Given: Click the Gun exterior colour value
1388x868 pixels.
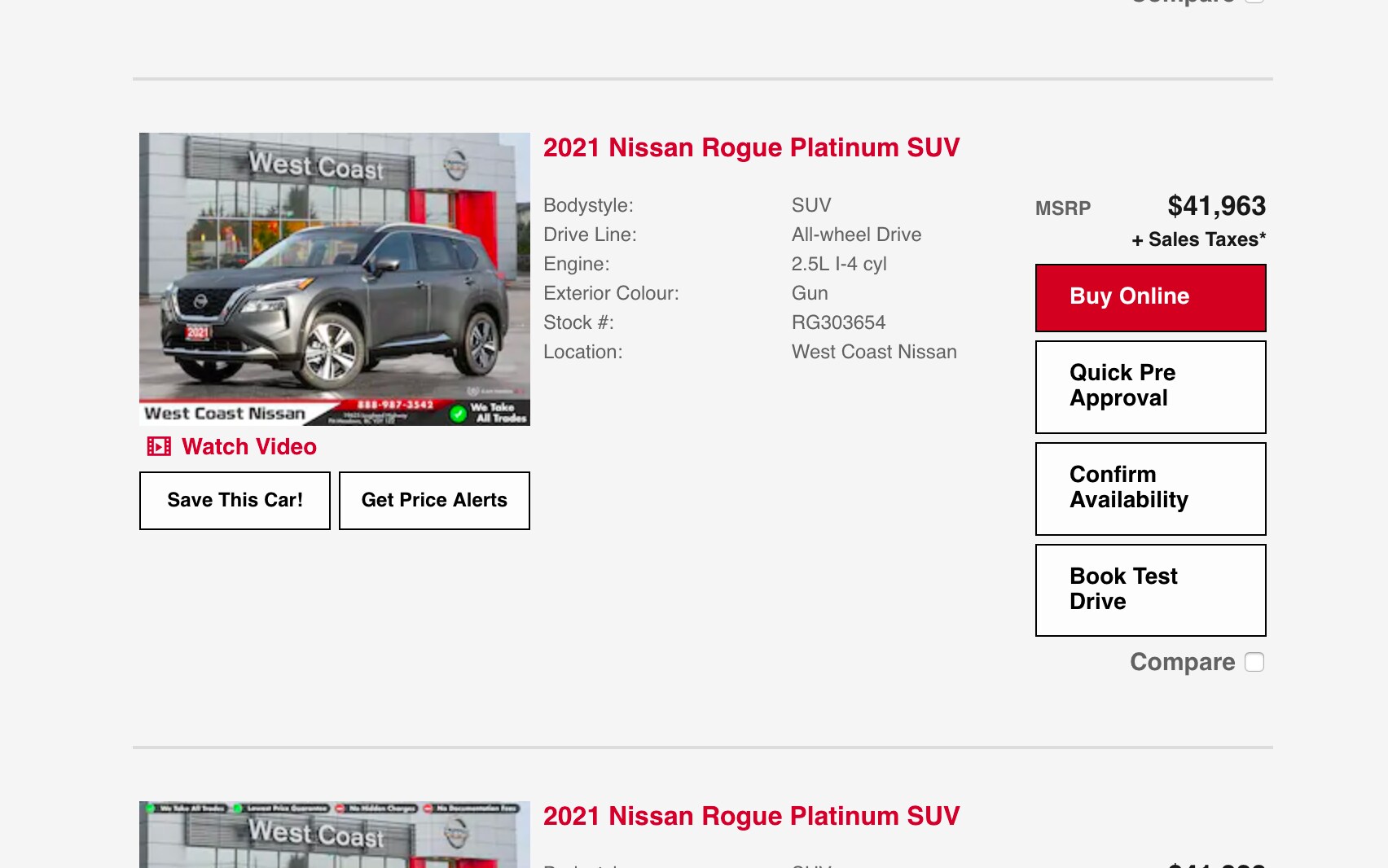Looking at the screenshot, I should click(x=810, y=293).
